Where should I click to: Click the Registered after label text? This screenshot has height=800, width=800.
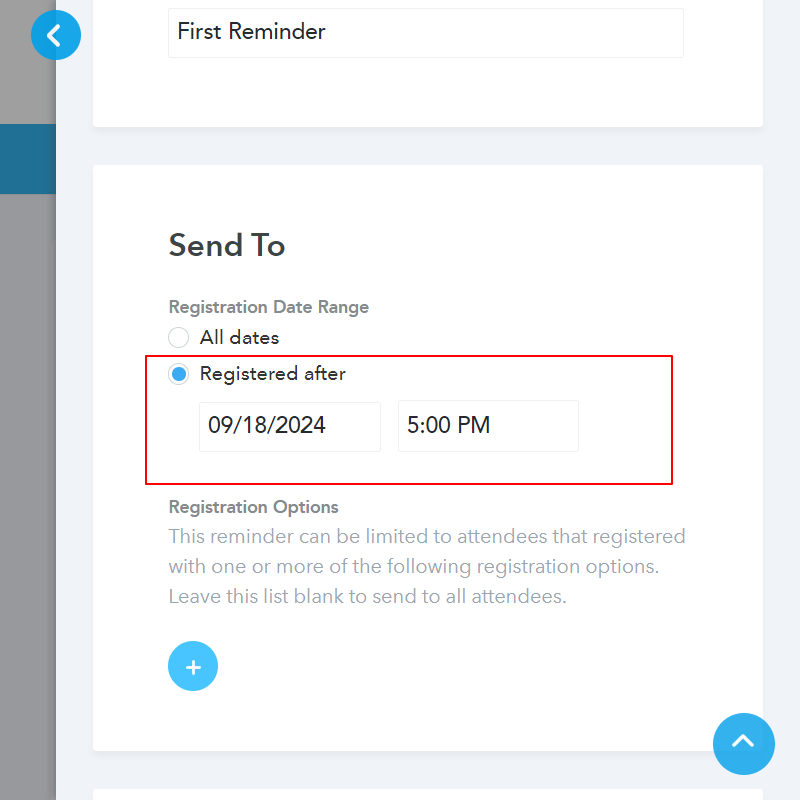pos(272,374)
